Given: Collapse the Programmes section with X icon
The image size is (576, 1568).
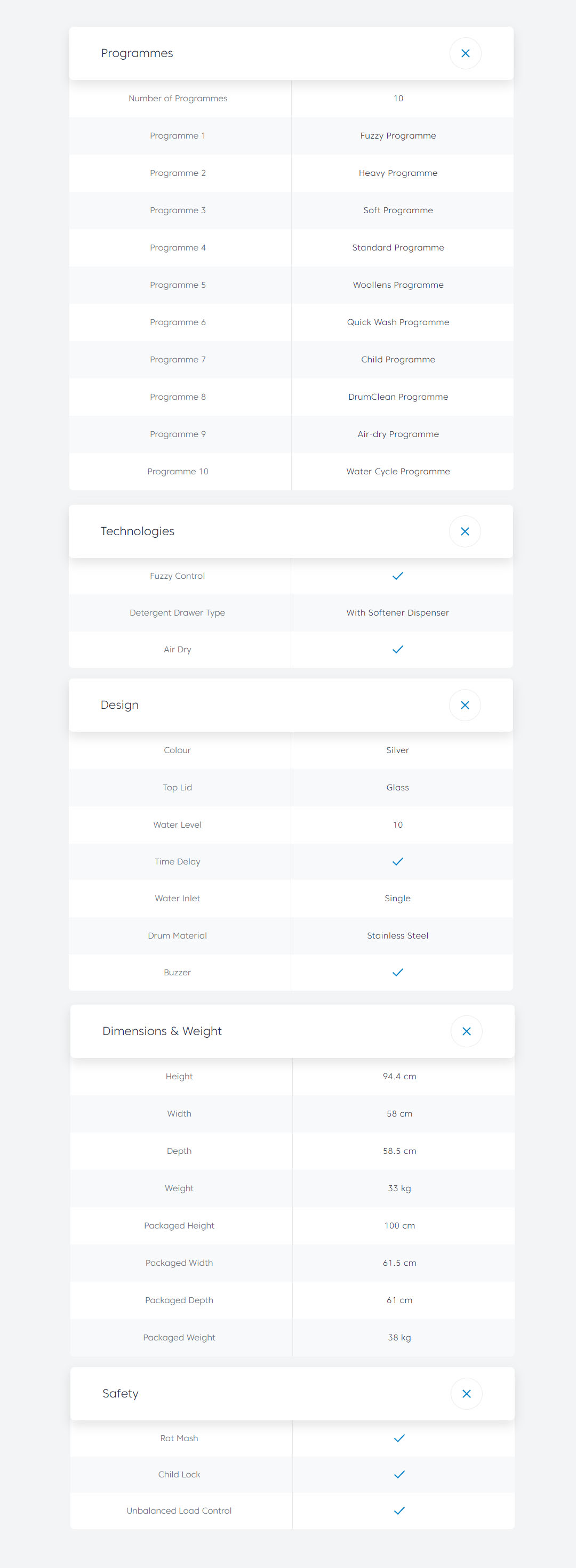Looking at the screenshot, I should [x=465, y=54].
